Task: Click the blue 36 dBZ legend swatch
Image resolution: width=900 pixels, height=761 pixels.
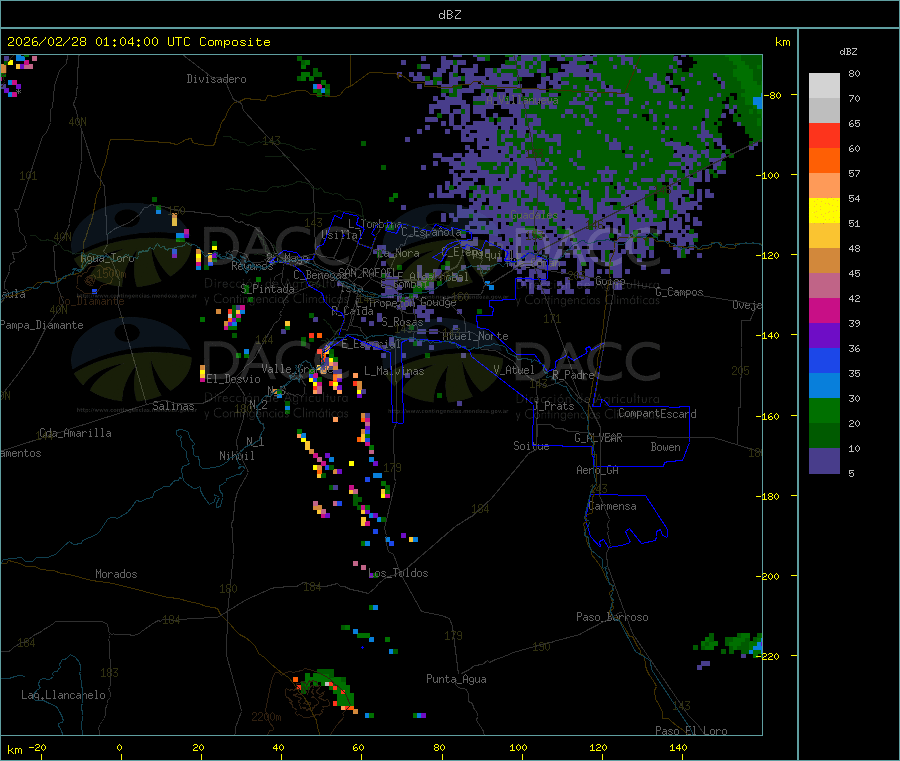Action: 824,360
